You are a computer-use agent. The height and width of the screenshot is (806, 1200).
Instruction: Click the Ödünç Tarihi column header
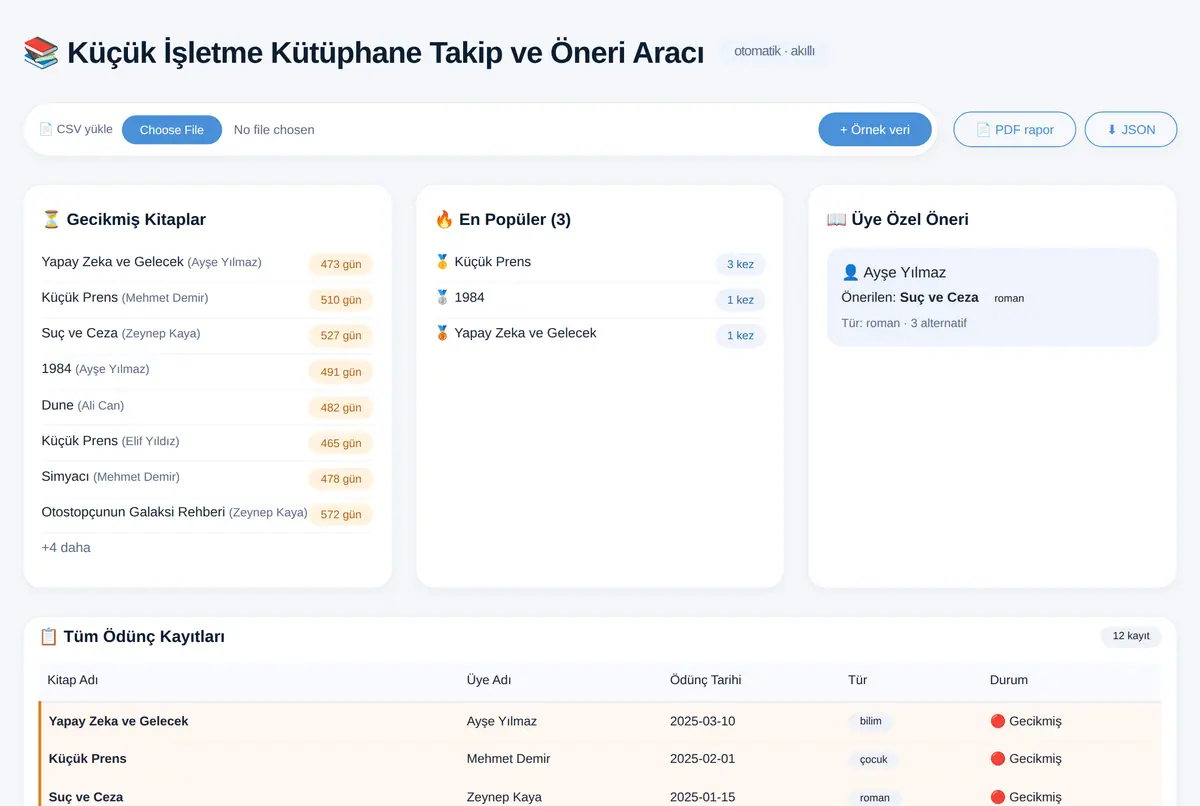(706, 680)
